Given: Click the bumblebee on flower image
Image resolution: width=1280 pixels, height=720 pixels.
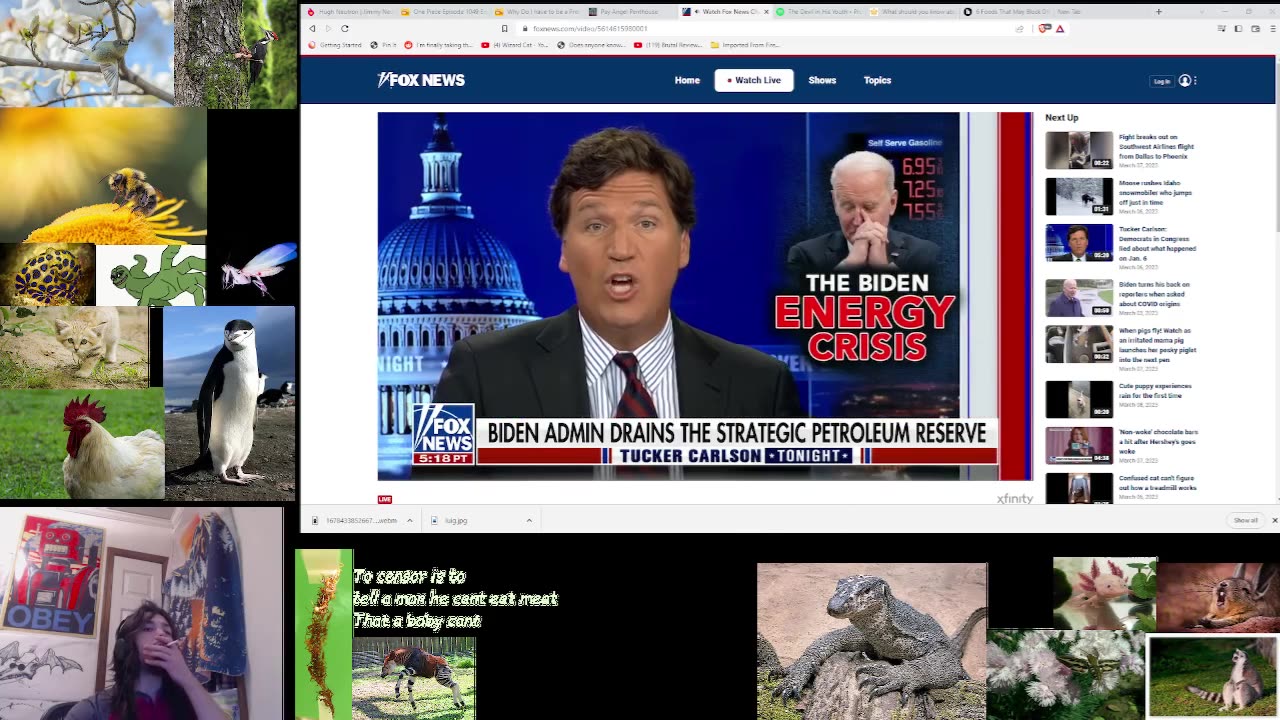Looking at the screenshot, I should point(103,175).
